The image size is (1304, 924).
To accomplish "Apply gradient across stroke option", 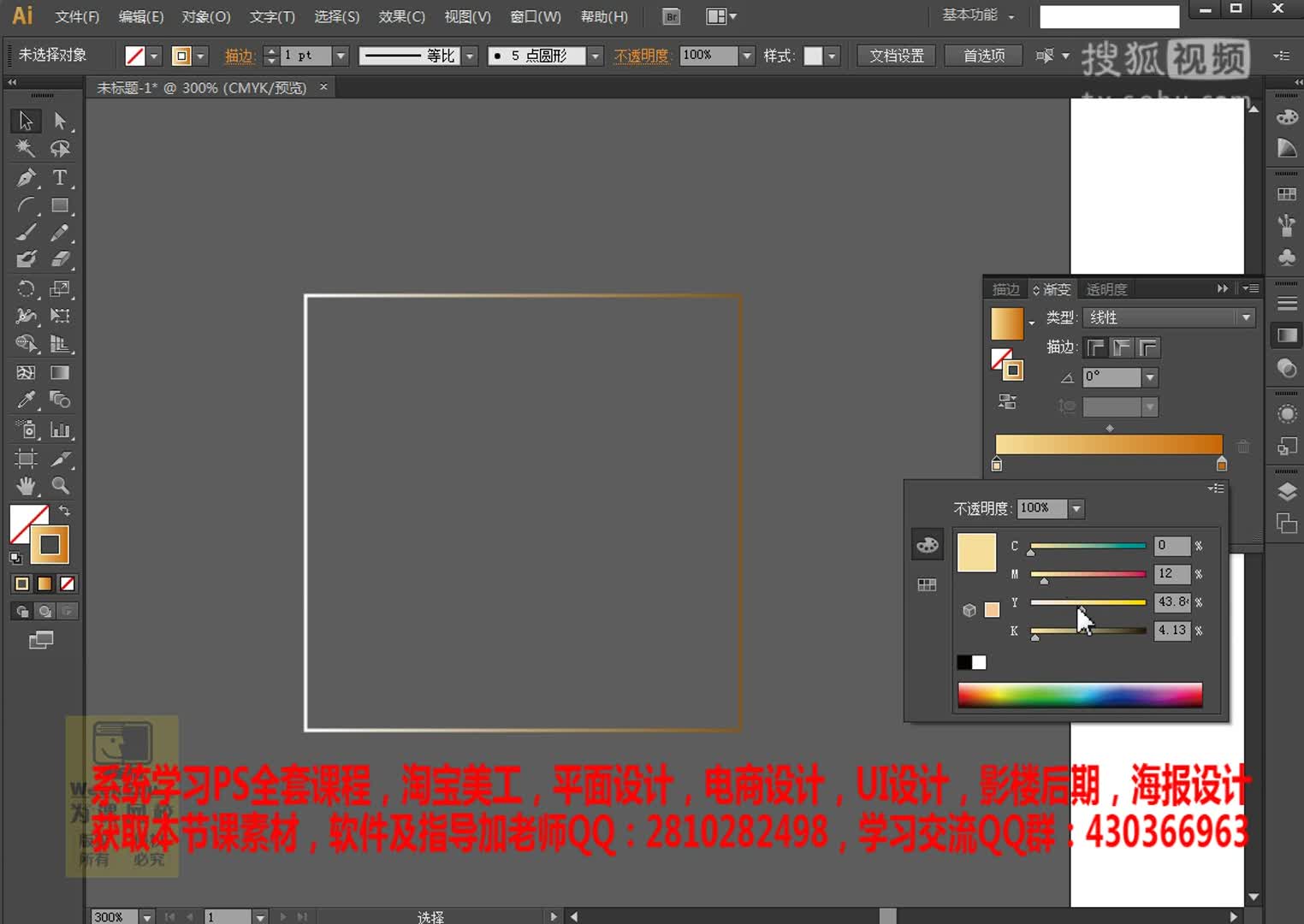I will coord(1148,347).
